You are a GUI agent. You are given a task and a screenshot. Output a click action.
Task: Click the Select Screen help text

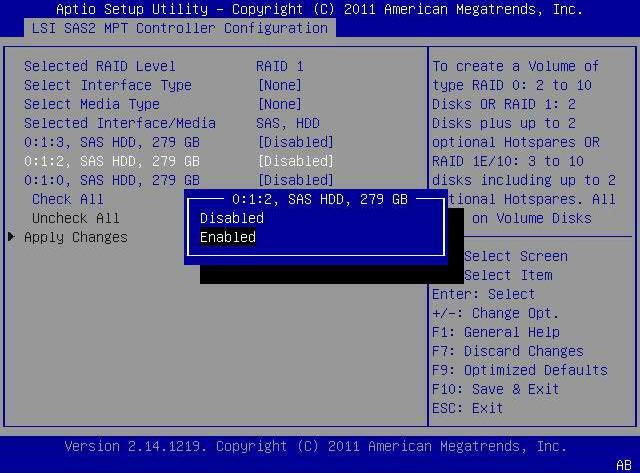pyautogui.click(x=516, y=256)
